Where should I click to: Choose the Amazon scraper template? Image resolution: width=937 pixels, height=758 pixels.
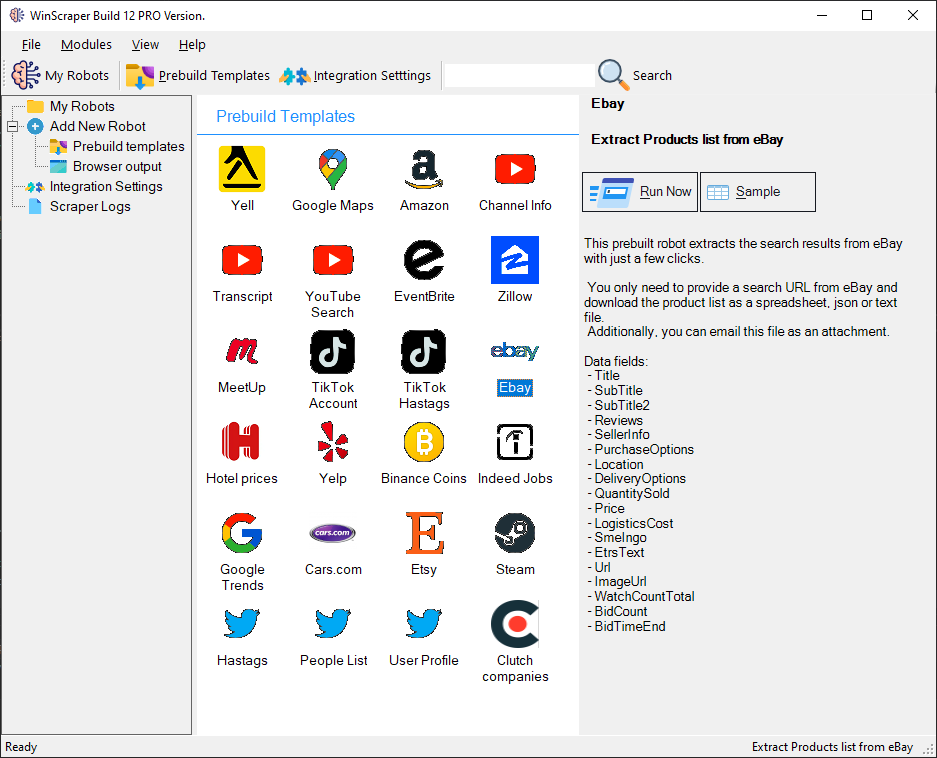click(x=424, y=169)
